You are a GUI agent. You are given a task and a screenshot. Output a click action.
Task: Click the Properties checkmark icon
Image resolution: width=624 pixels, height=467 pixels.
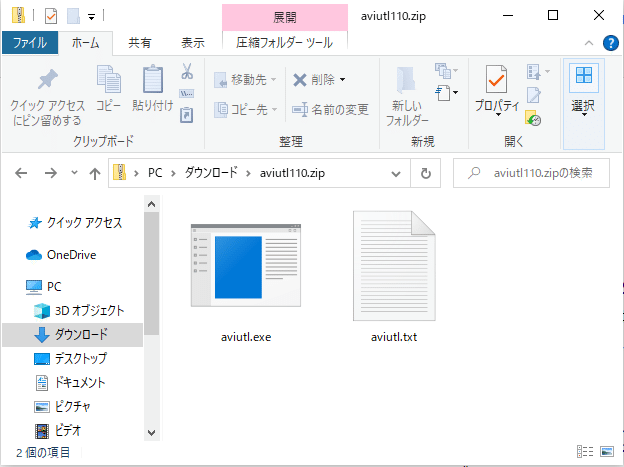click(x=496, y=79)
